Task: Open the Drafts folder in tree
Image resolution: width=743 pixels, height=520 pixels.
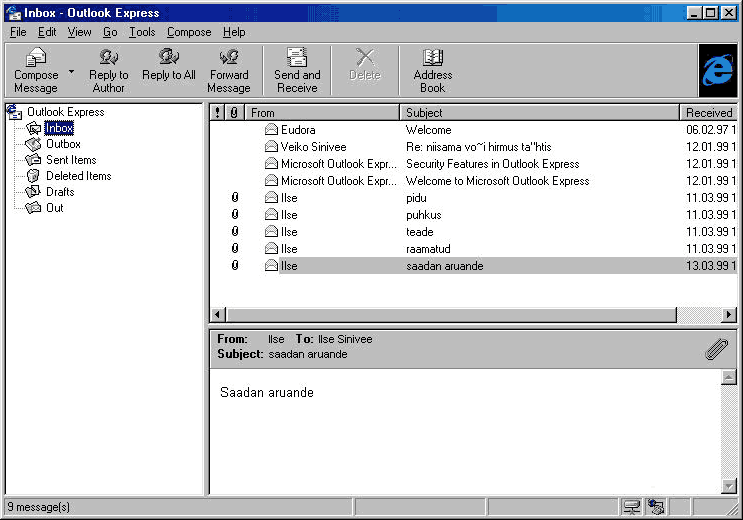Action: (x=60, y=192)
